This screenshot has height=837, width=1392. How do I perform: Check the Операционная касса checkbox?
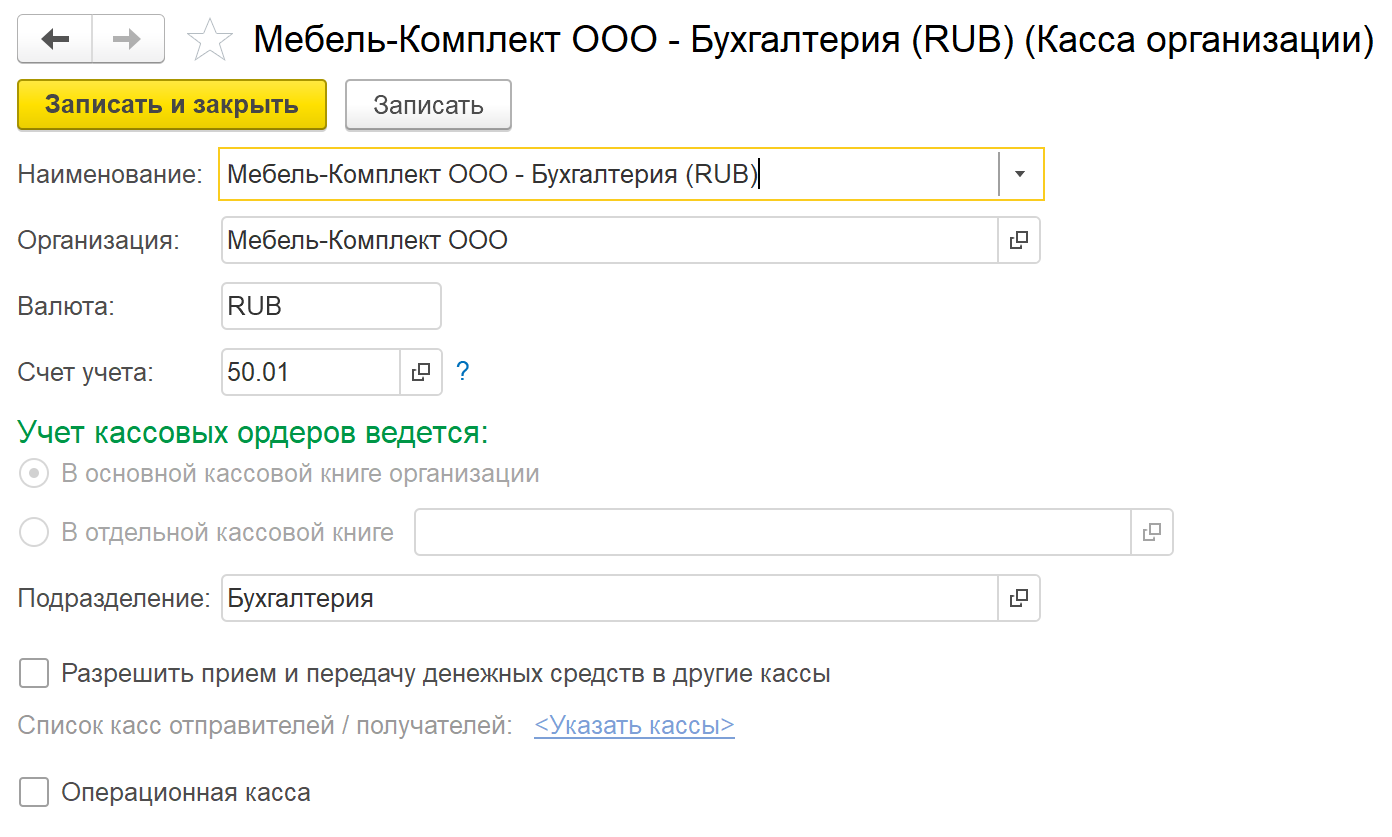[34, 793]
